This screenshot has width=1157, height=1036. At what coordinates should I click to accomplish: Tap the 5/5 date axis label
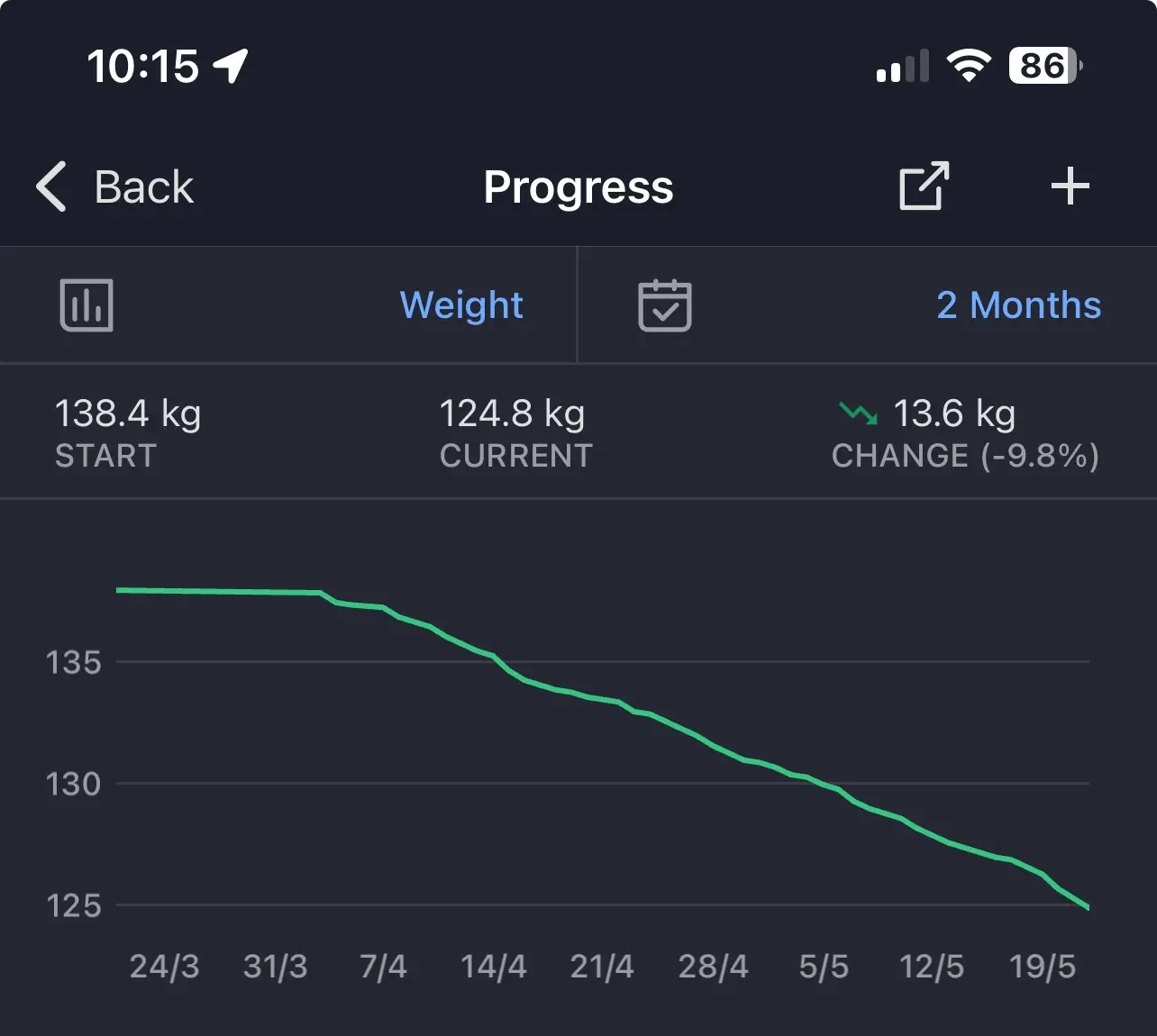pyautogui.click(x=824, y=967)
